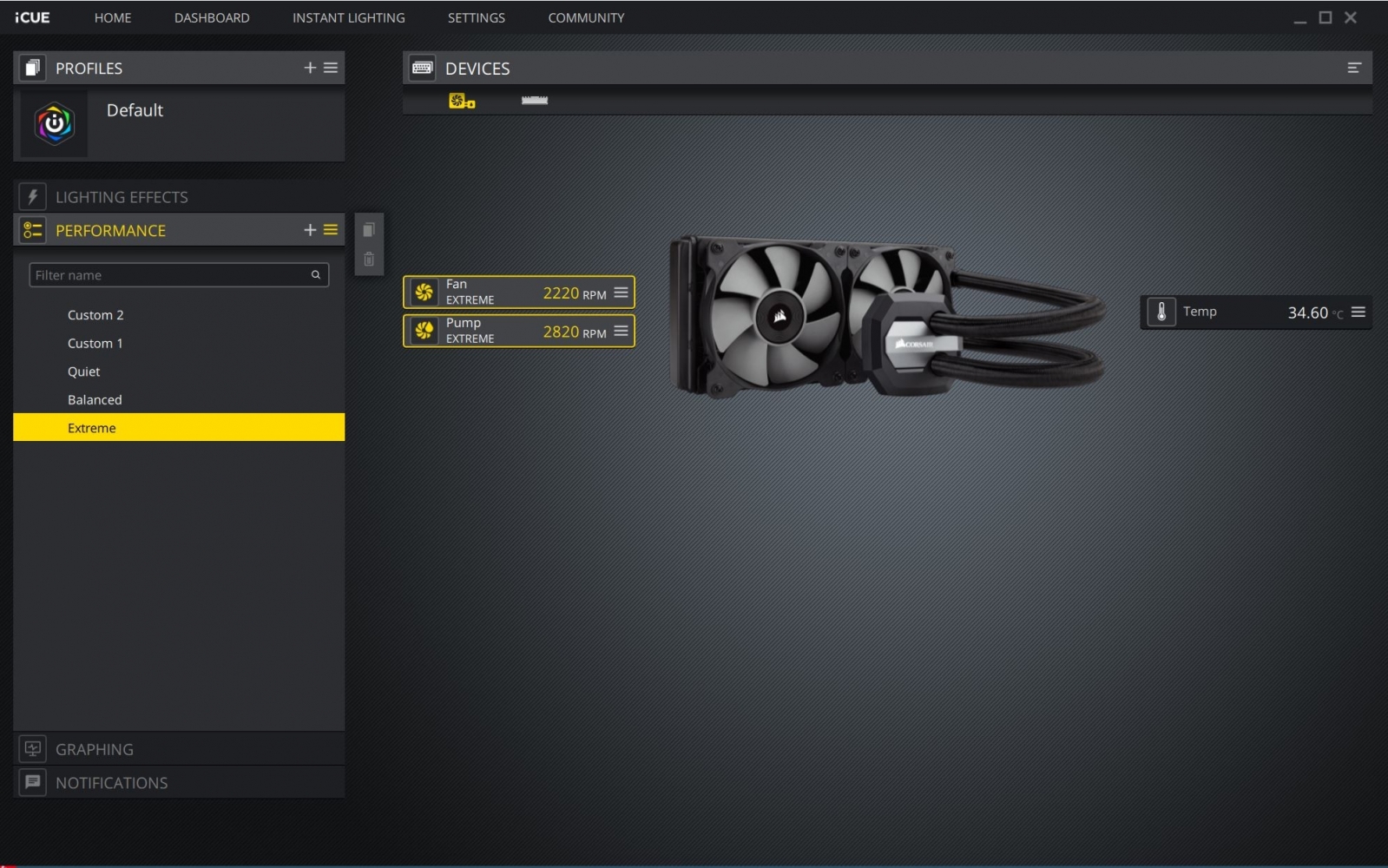Click the Fan tile fan icon
The width and height of the screenshot is (1388, 868).
coord(424,293)
